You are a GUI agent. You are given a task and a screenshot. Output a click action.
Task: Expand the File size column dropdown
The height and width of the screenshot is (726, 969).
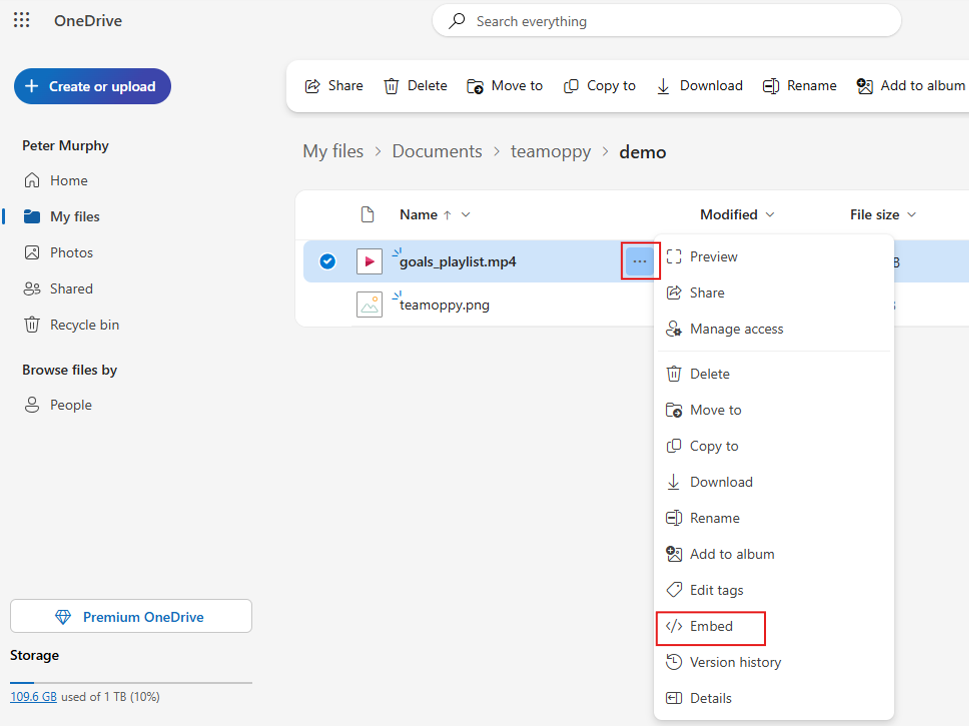point(911,215)
